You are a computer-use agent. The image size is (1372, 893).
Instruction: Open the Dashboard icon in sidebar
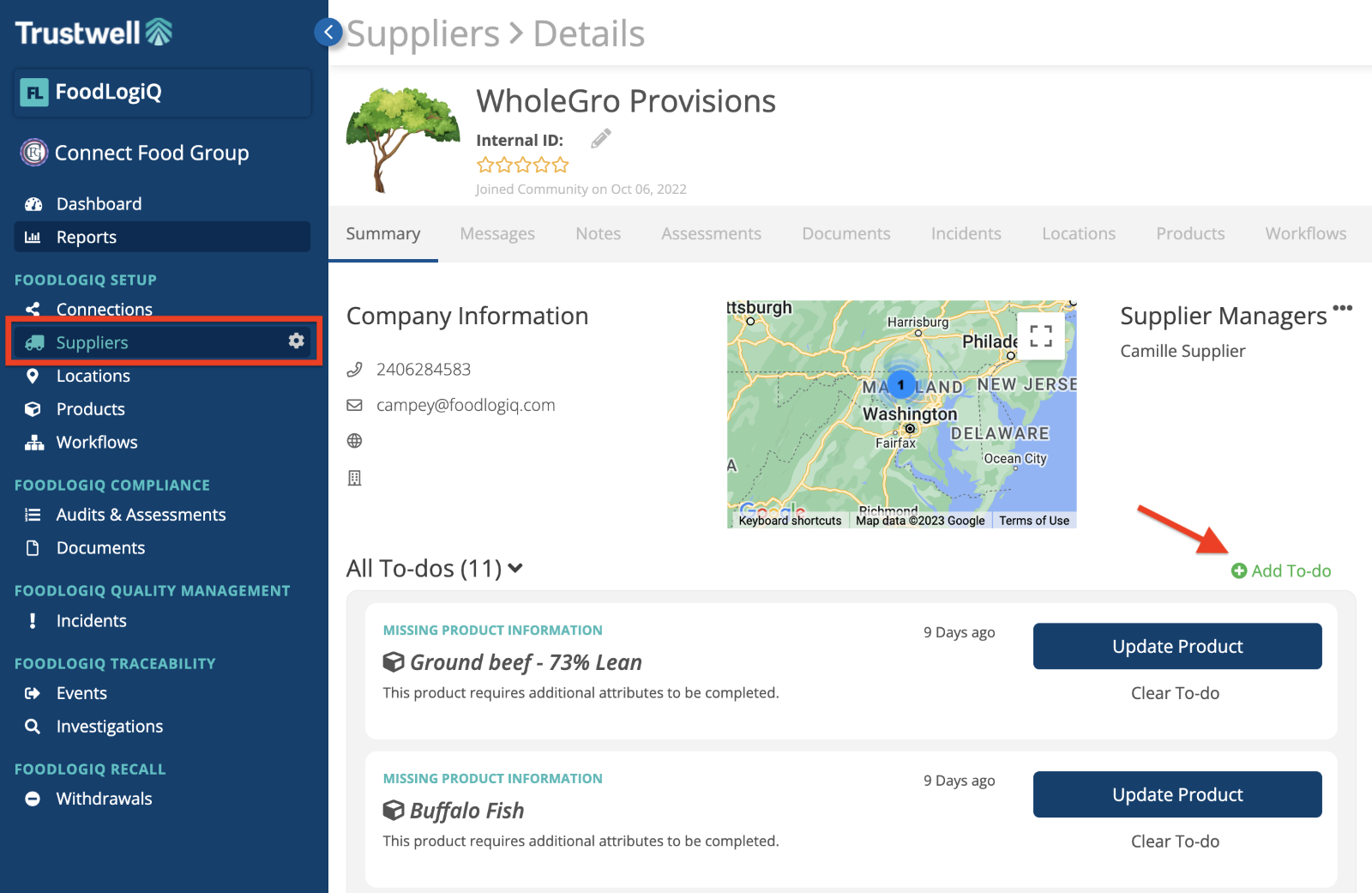click(x=33, y=204)
